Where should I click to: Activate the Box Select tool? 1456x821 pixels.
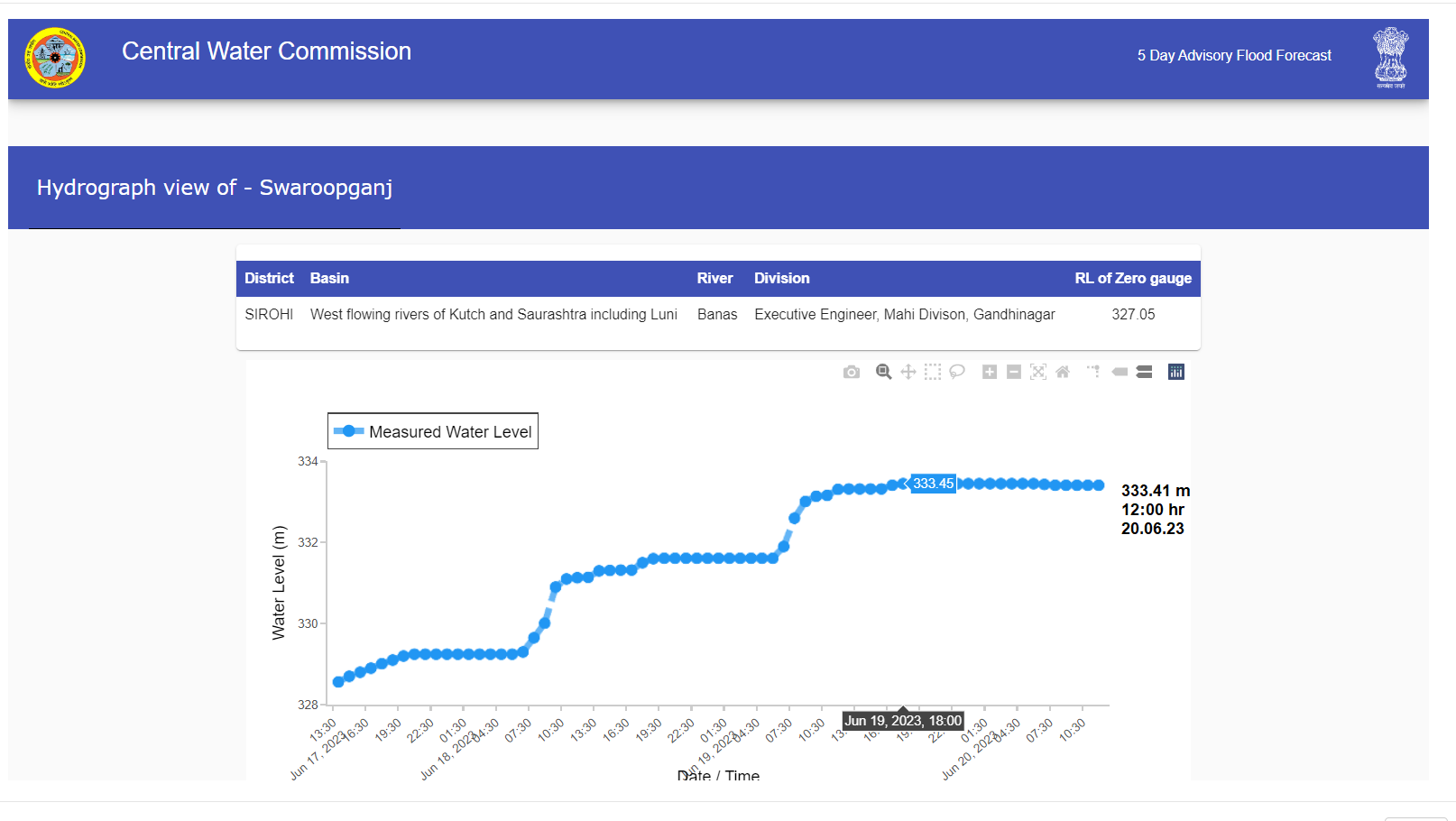[933, 373]
